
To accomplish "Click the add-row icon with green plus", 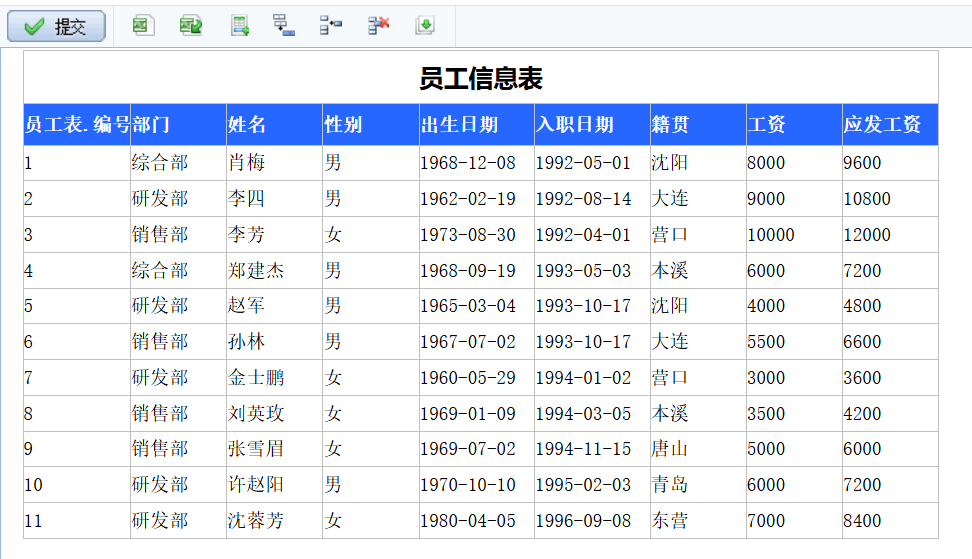I will point(240,26).
